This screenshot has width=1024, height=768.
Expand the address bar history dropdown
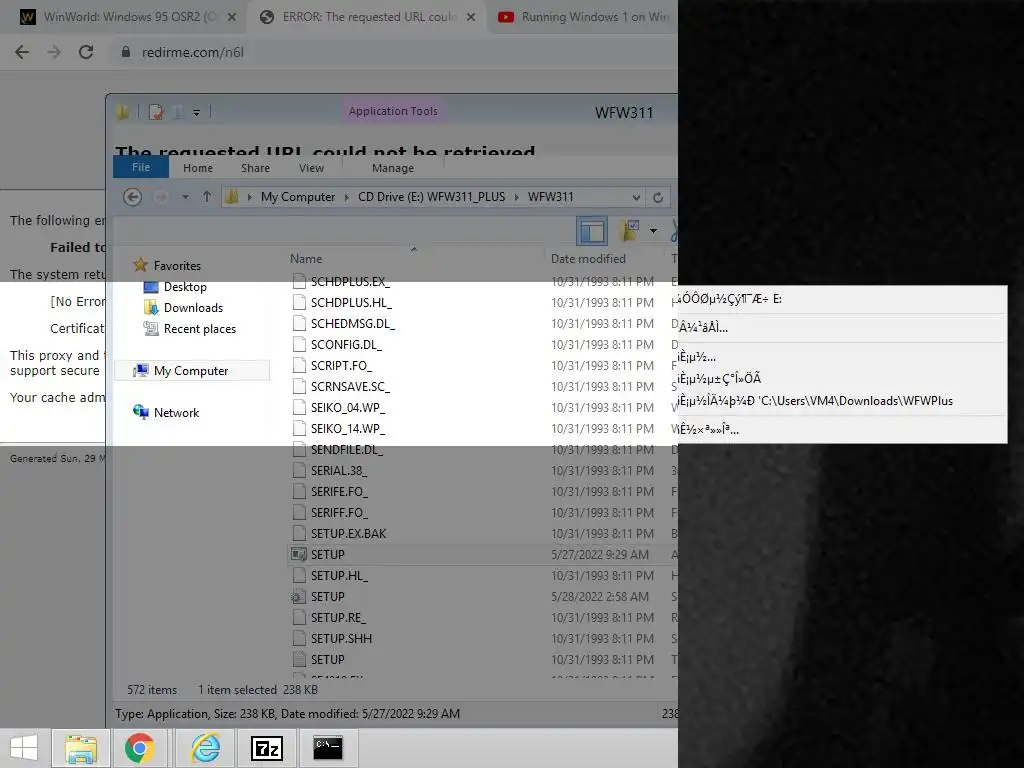tap(636, 197)
